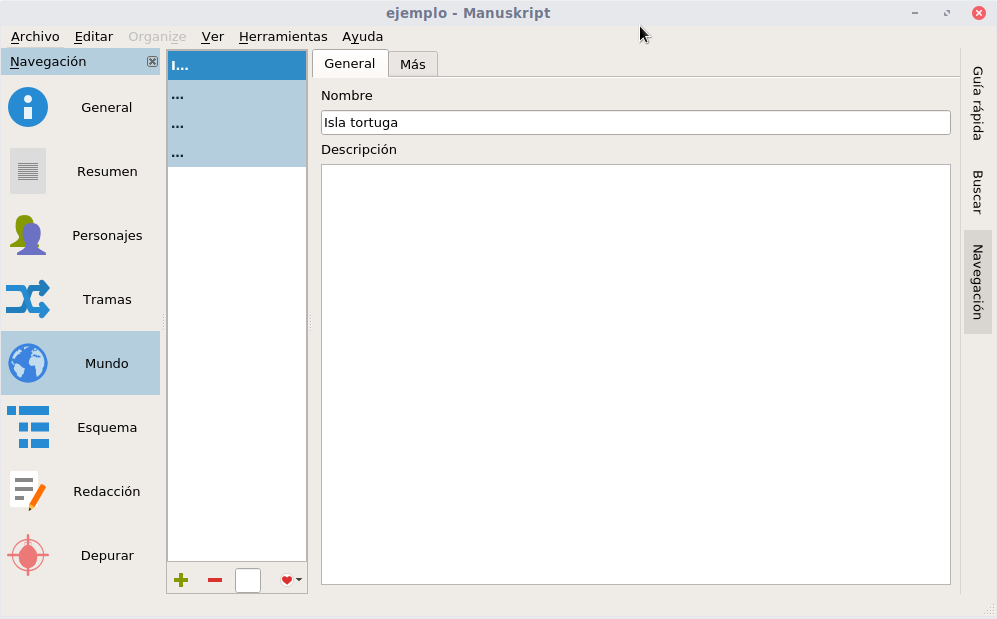Open the Archivo menu
This screenshot has height=619, width=997.
[x=35, y=36]
